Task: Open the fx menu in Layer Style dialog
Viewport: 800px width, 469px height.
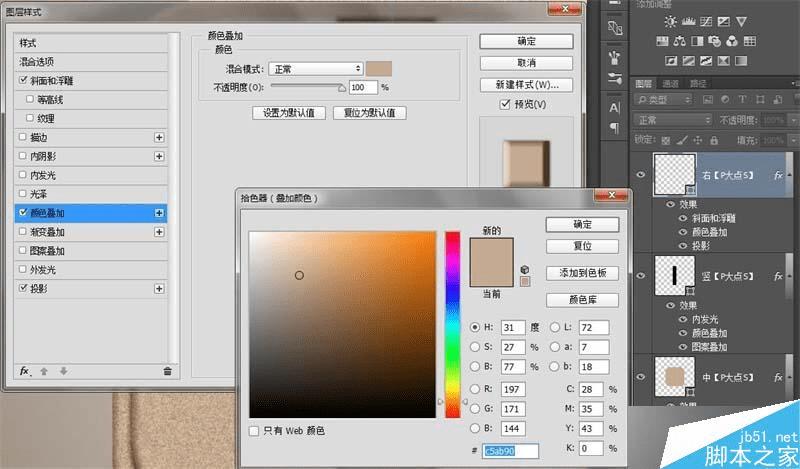Action: tap(24, 371)
